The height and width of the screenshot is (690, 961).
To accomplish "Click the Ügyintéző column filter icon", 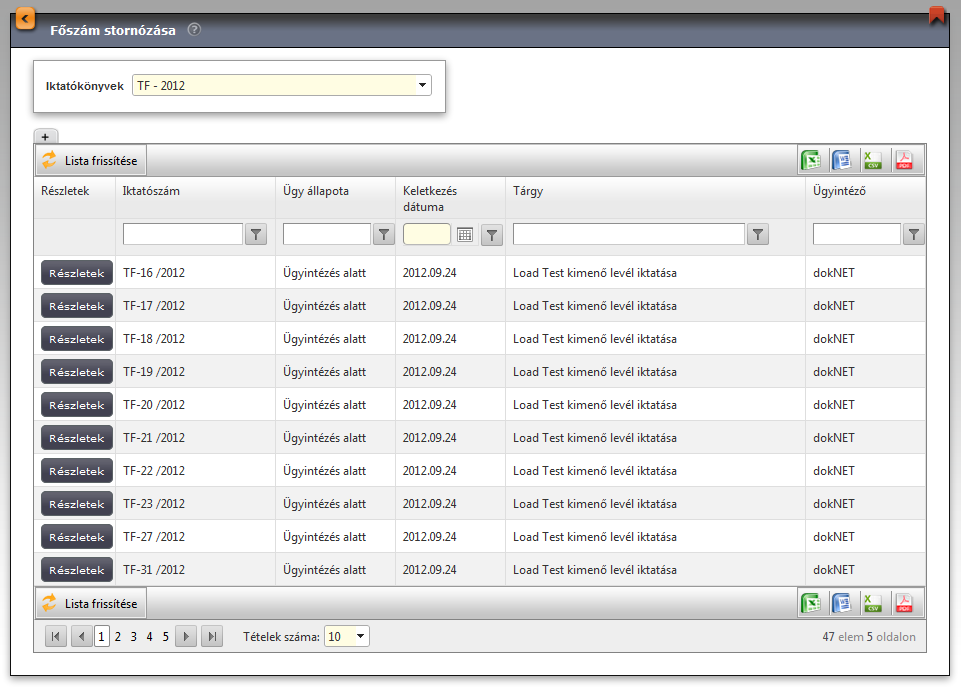I will (x=914, y=234).
